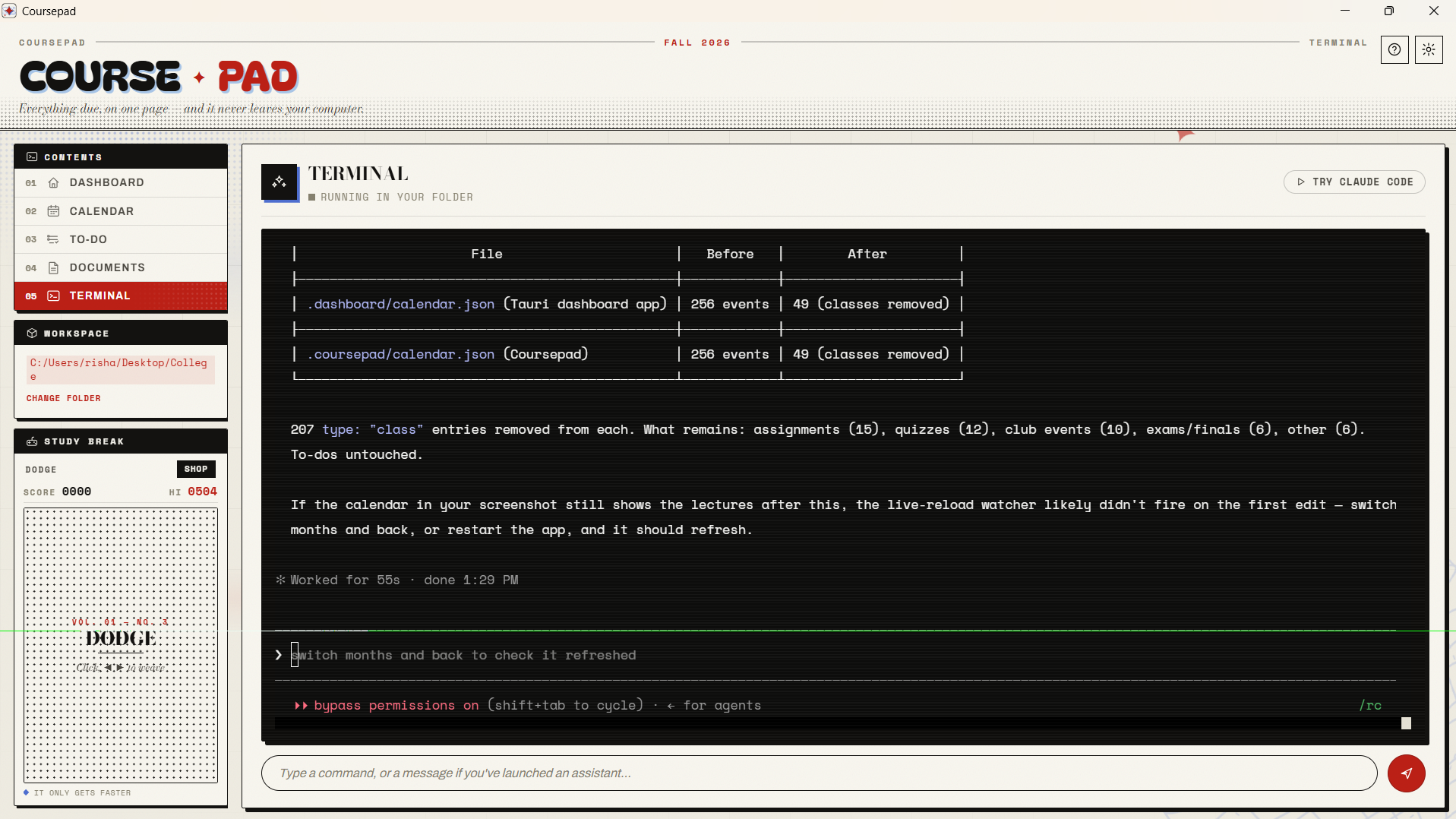Start the Dodge game in the play area
The width and height of the screenshot is (1456, 819).
(121, 645)
